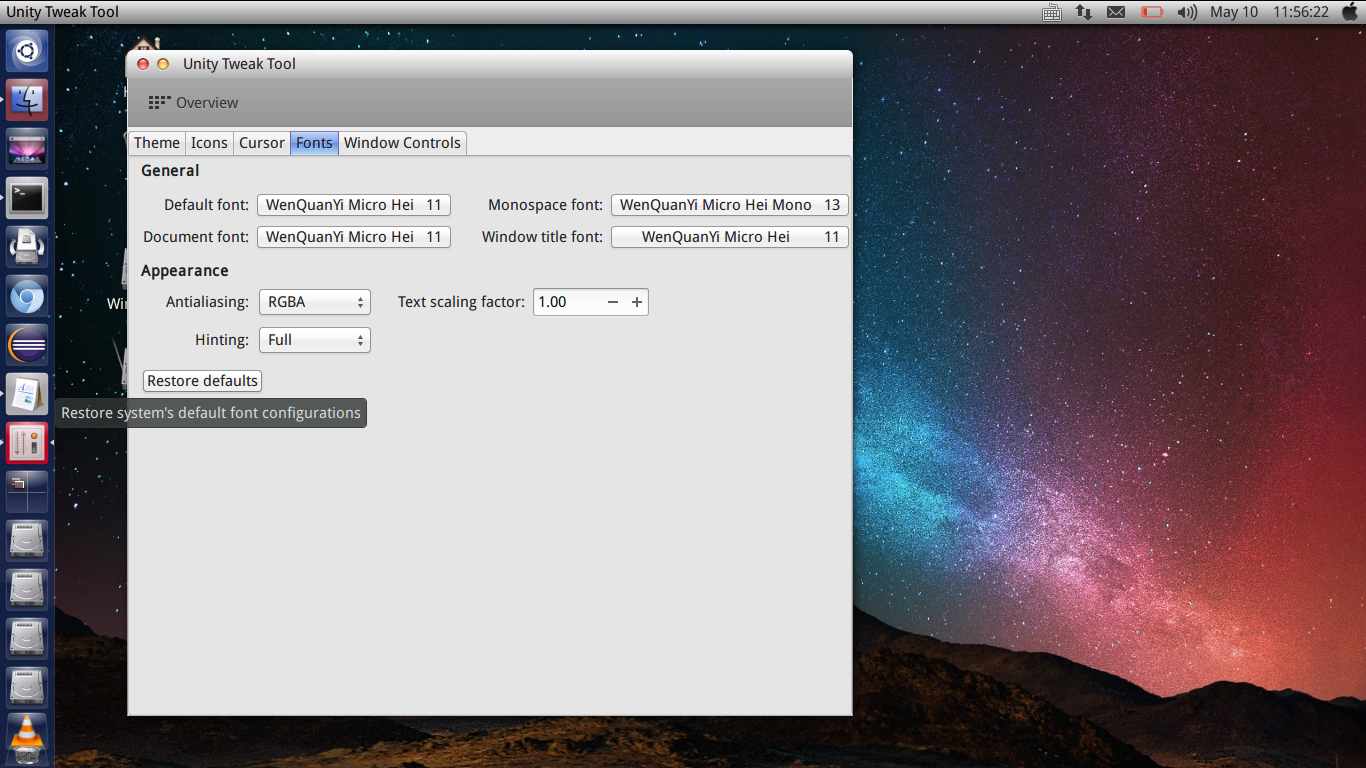Screen dimensions: 1366x768
Task: Click the Restore defaults button
Action: [x=203, y=381]
